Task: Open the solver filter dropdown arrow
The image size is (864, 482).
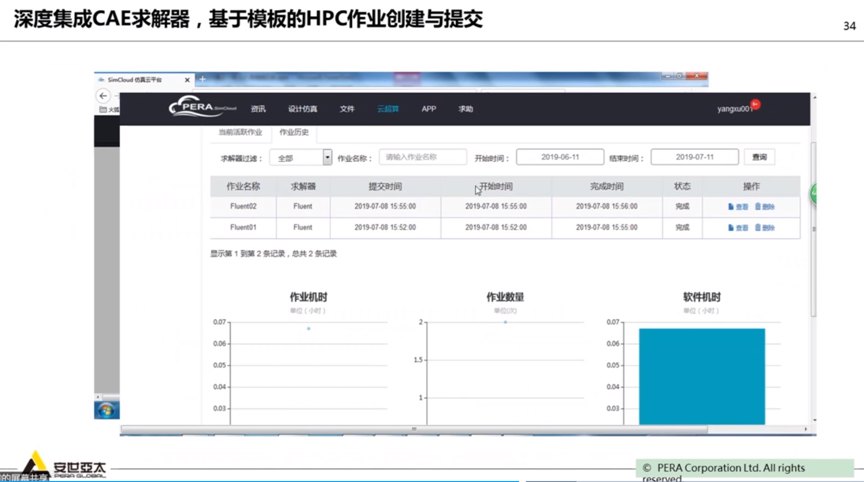Action: [327, 157]
